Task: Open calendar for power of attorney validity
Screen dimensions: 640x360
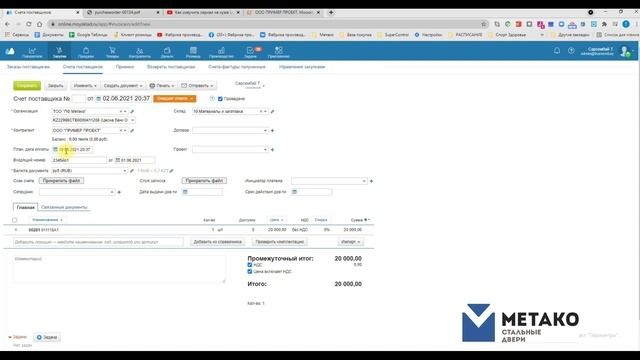Action: [294, 192]
